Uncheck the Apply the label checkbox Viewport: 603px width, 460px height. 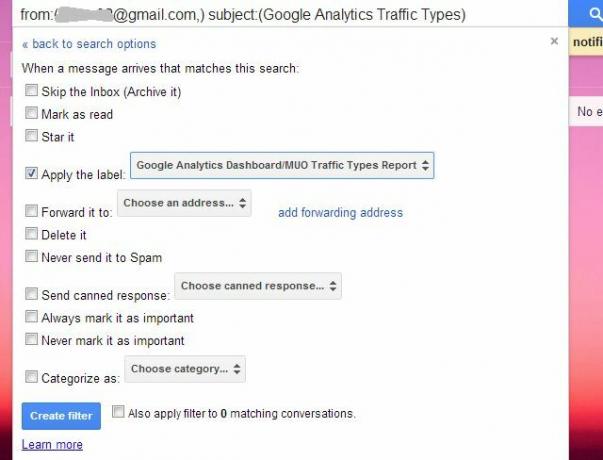click(x=32, y=173)
